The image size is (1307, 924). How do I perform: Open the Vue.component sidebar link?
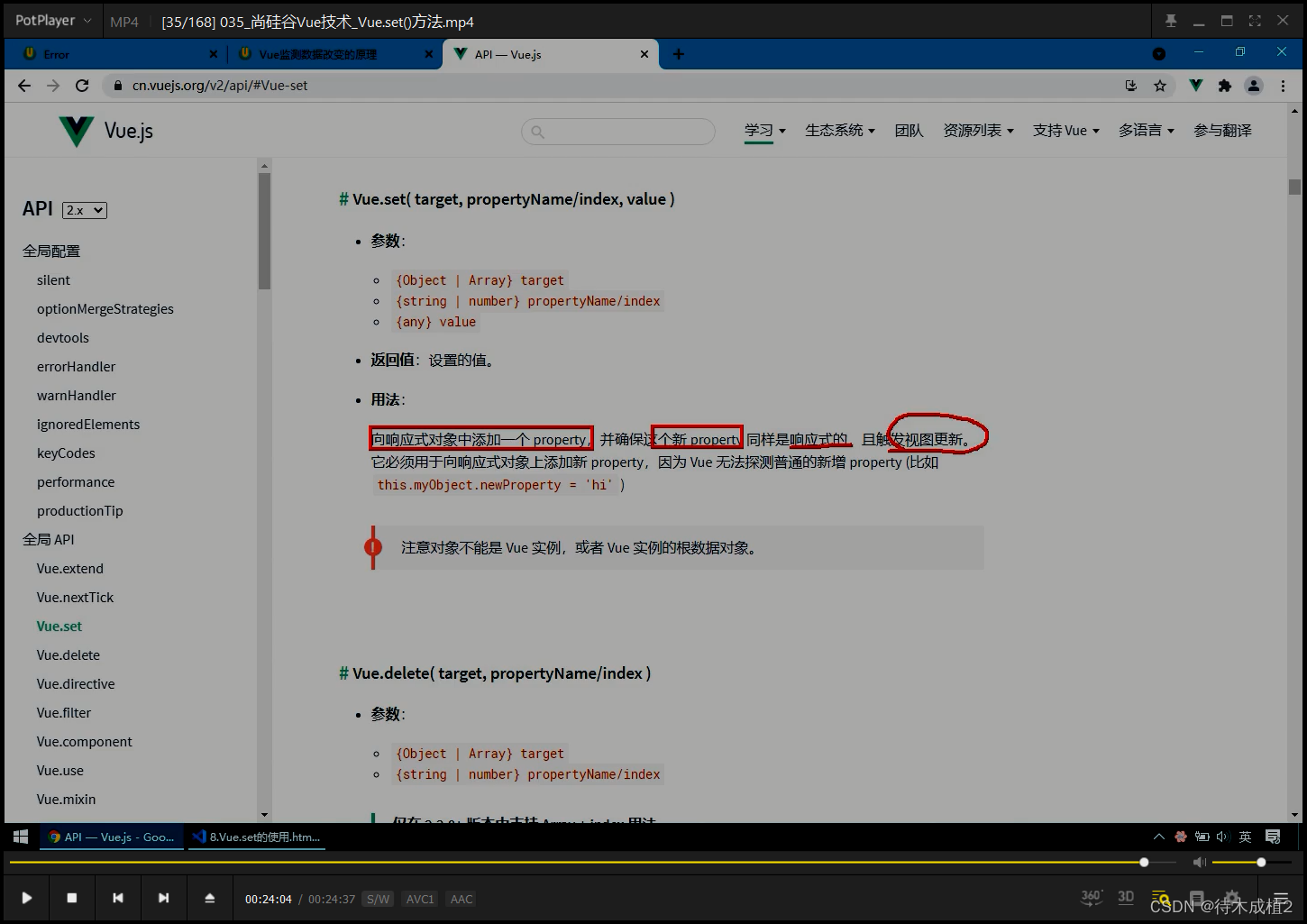tap(85, 742)
